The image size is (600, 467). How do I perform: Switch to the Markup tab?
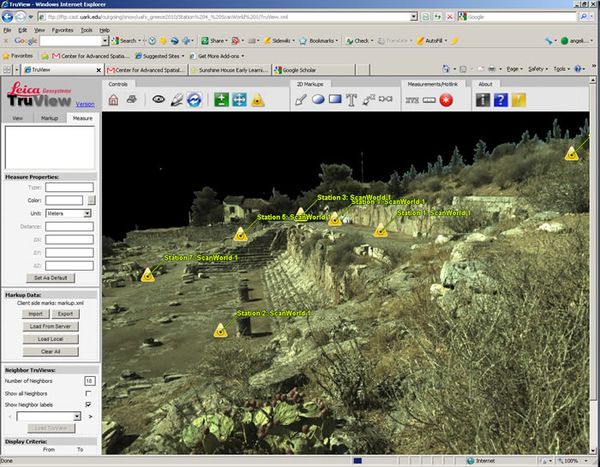[50, 118]
